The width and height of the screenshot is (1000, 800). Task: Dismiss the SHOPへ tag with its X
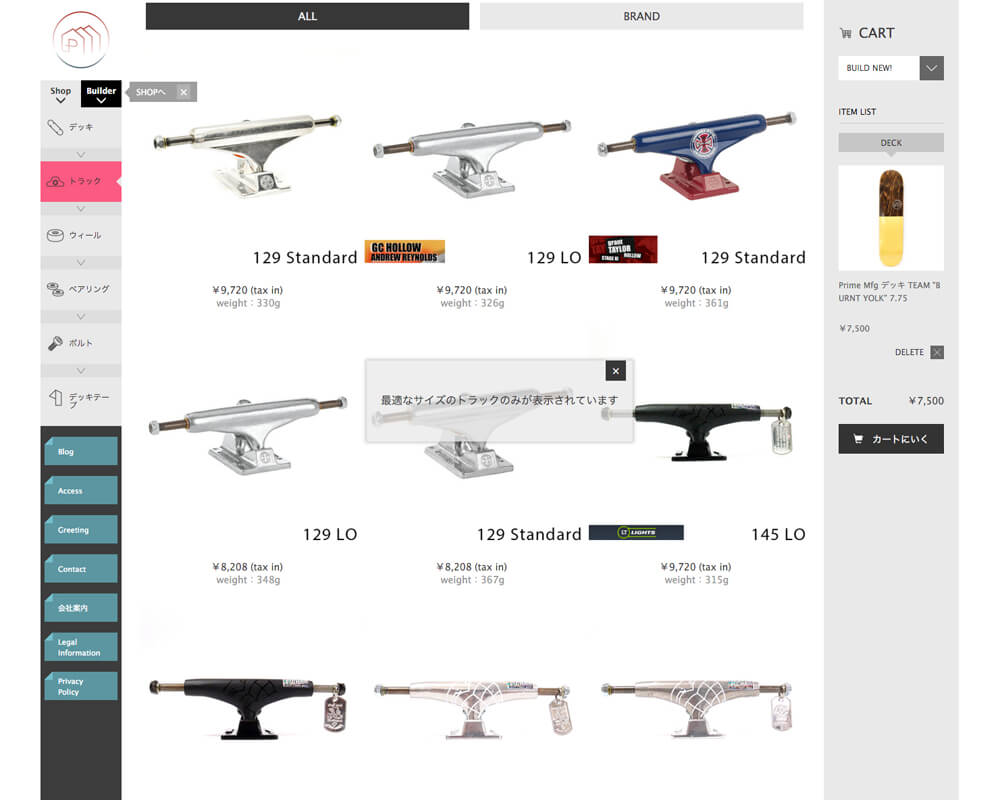point(184,92)
